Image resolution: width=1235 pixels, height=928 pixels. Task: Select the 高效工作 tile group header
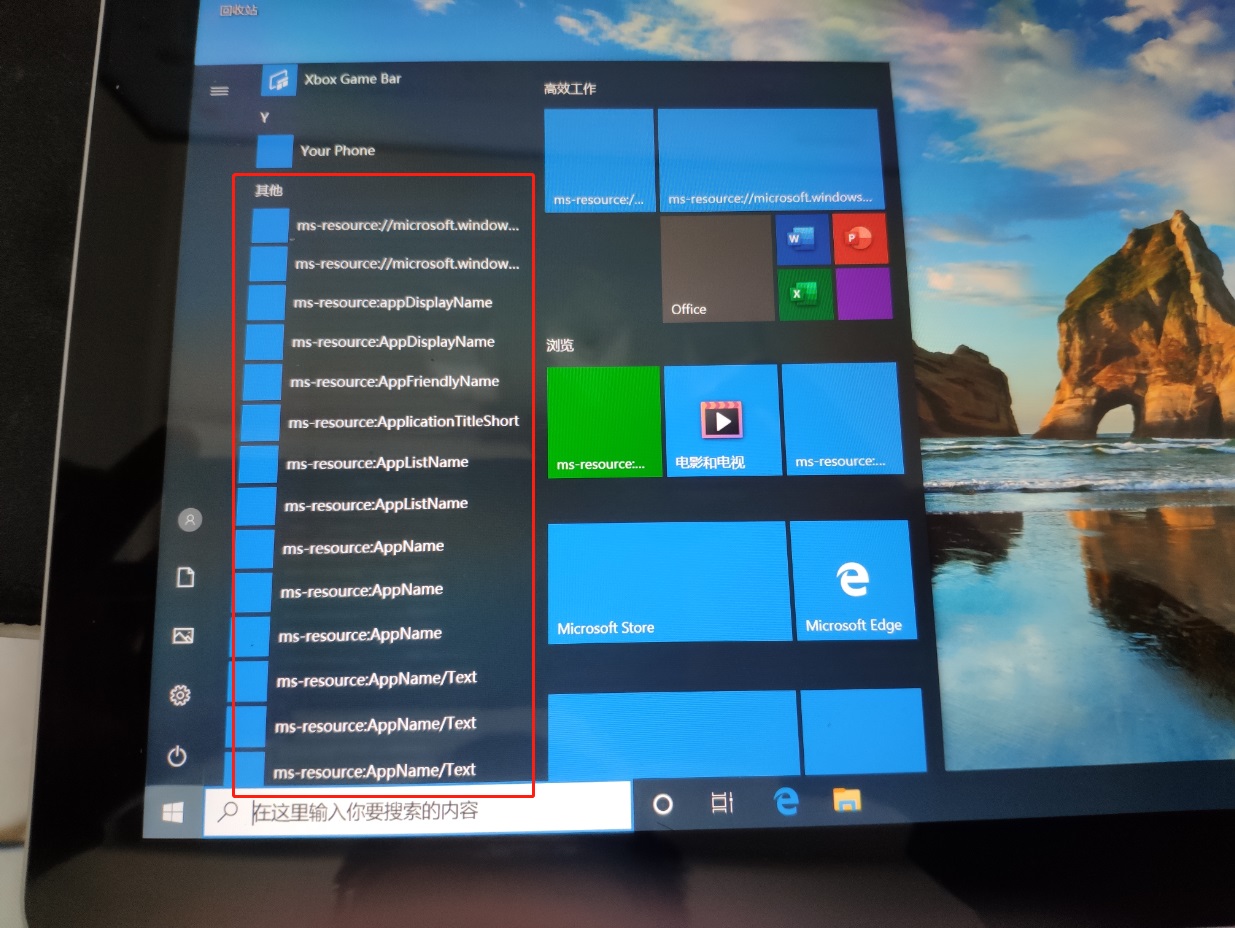pyautogui.click(x=570, y=89)
